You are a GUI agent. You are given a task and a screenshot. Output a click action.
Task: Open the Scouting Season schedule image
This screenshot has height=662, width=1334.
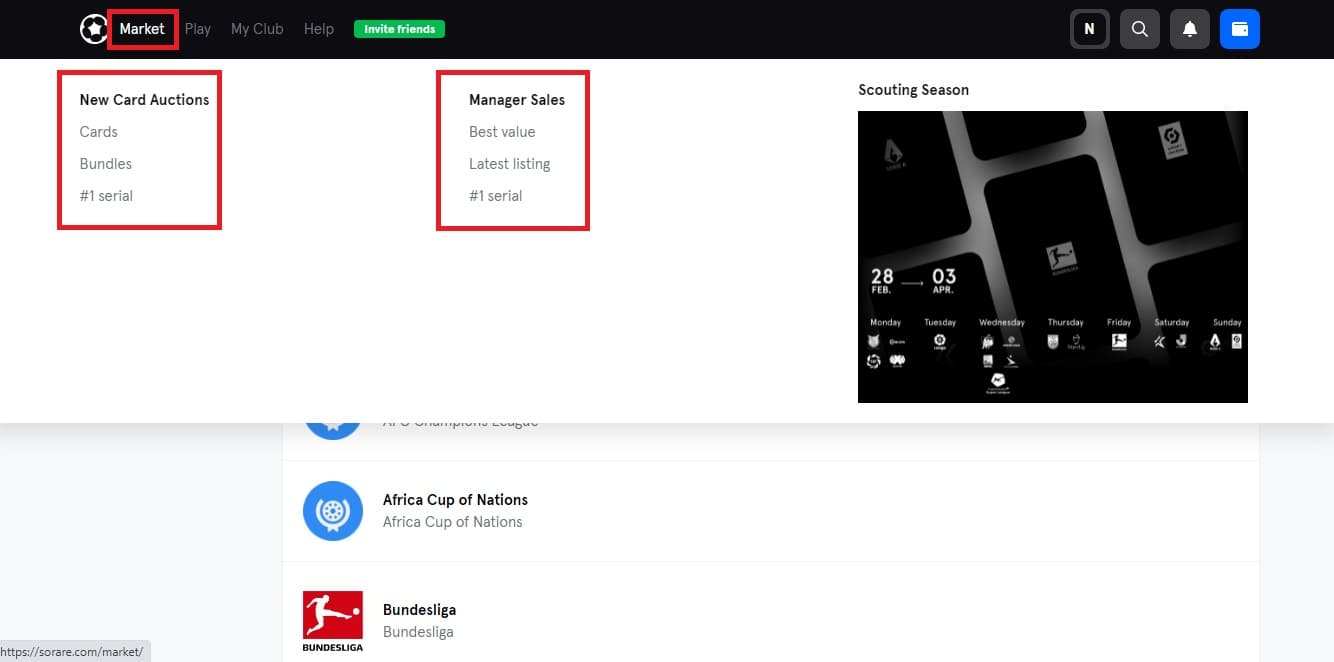tap(1053, 257)
